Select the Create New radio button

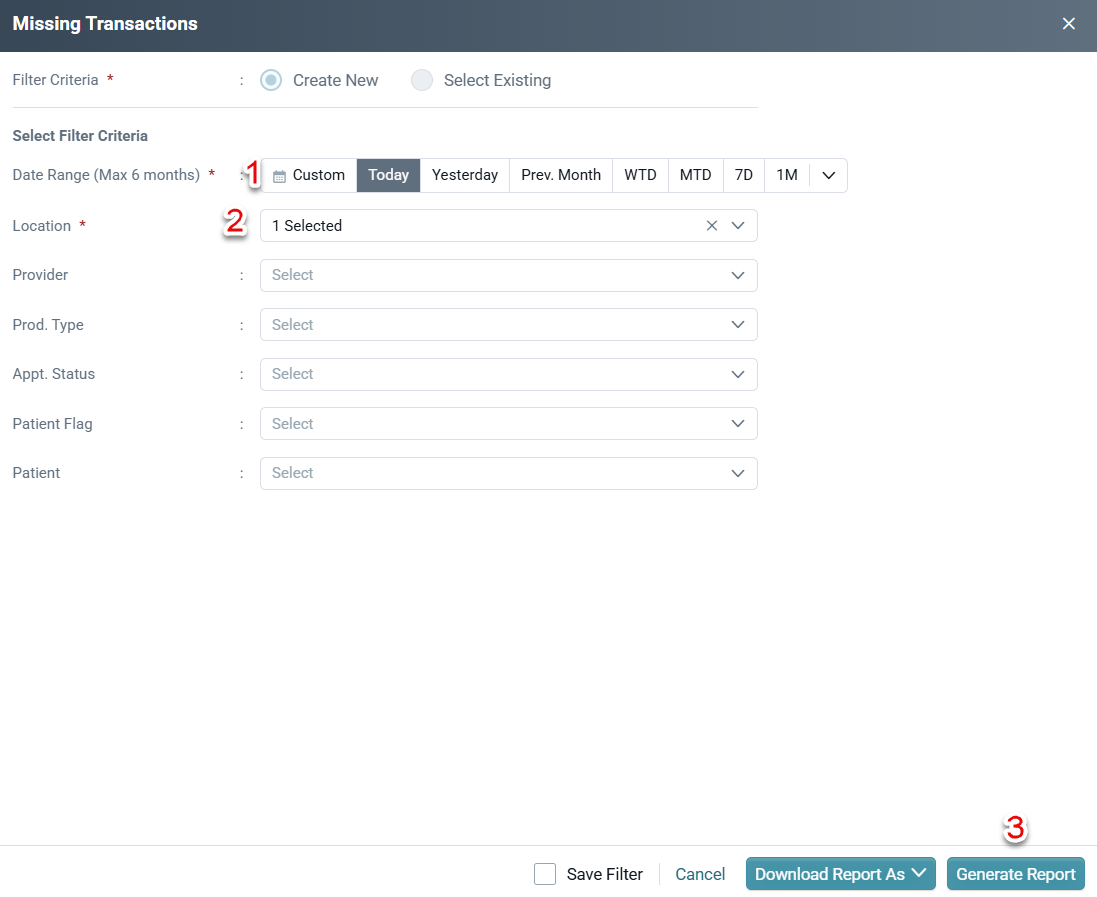(x=271, y=80)
